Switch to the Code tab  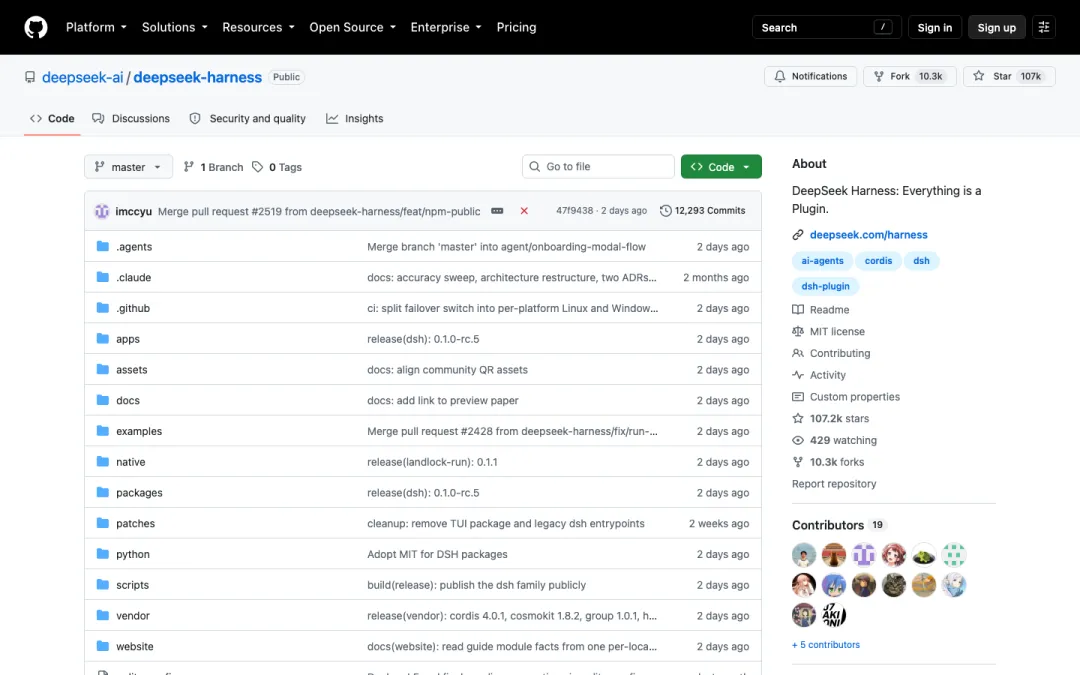(52, 118)
